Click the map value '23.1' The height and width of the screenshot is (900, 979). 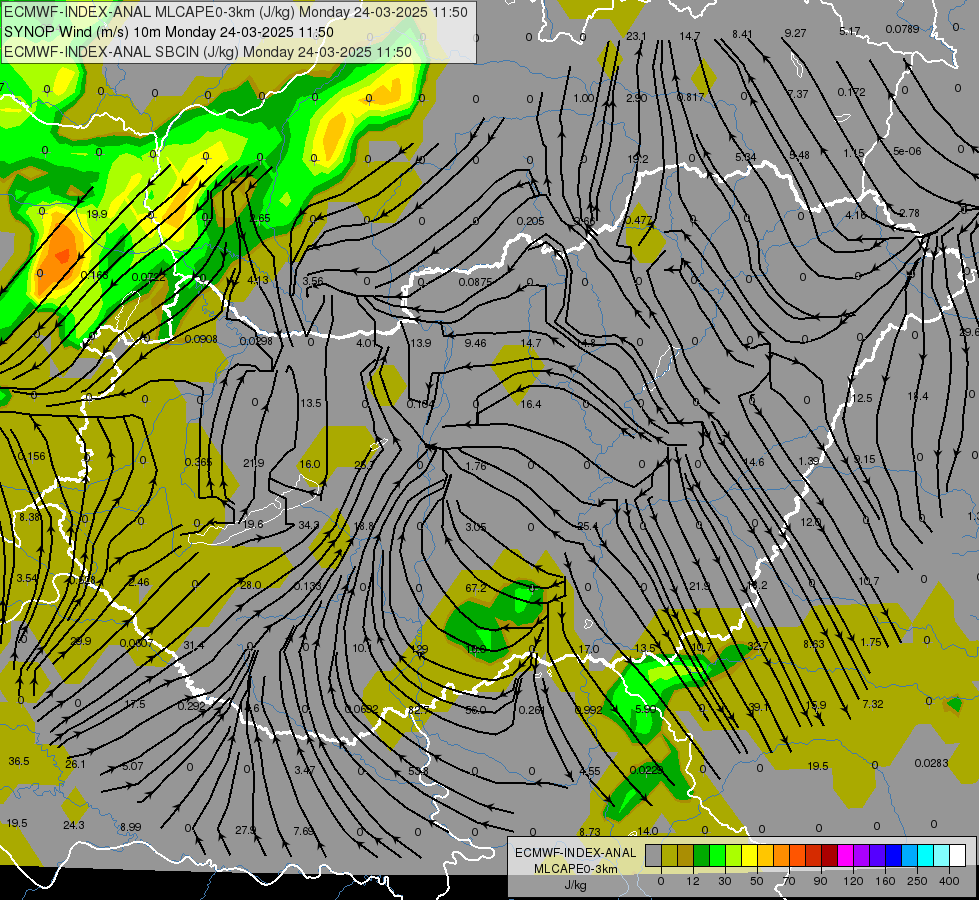coord(636,36)
